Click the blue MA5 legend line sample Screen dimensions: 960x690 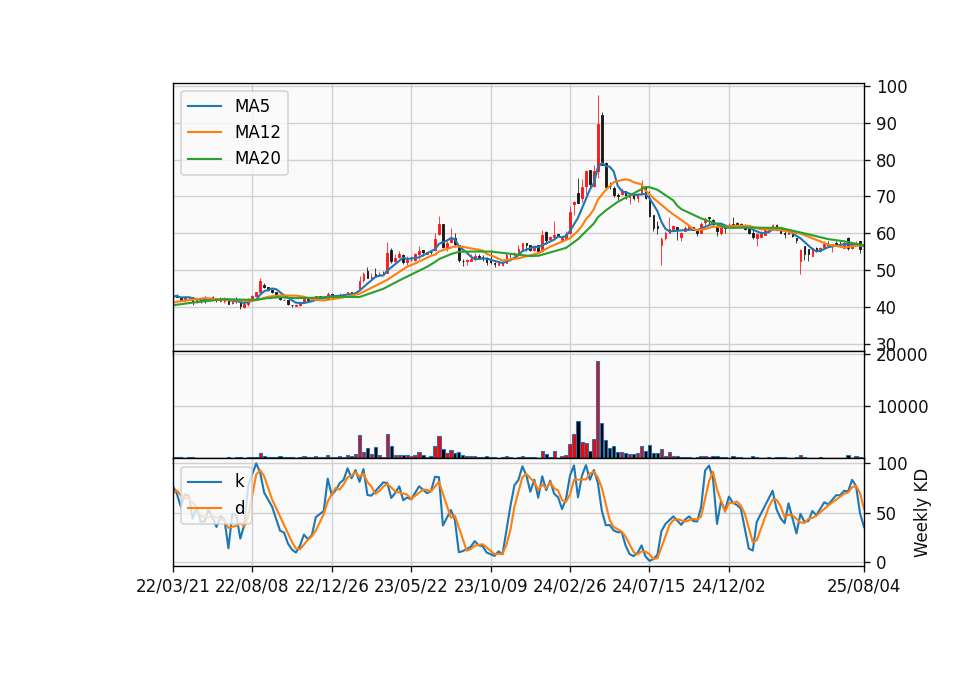[x=204, y=106]
